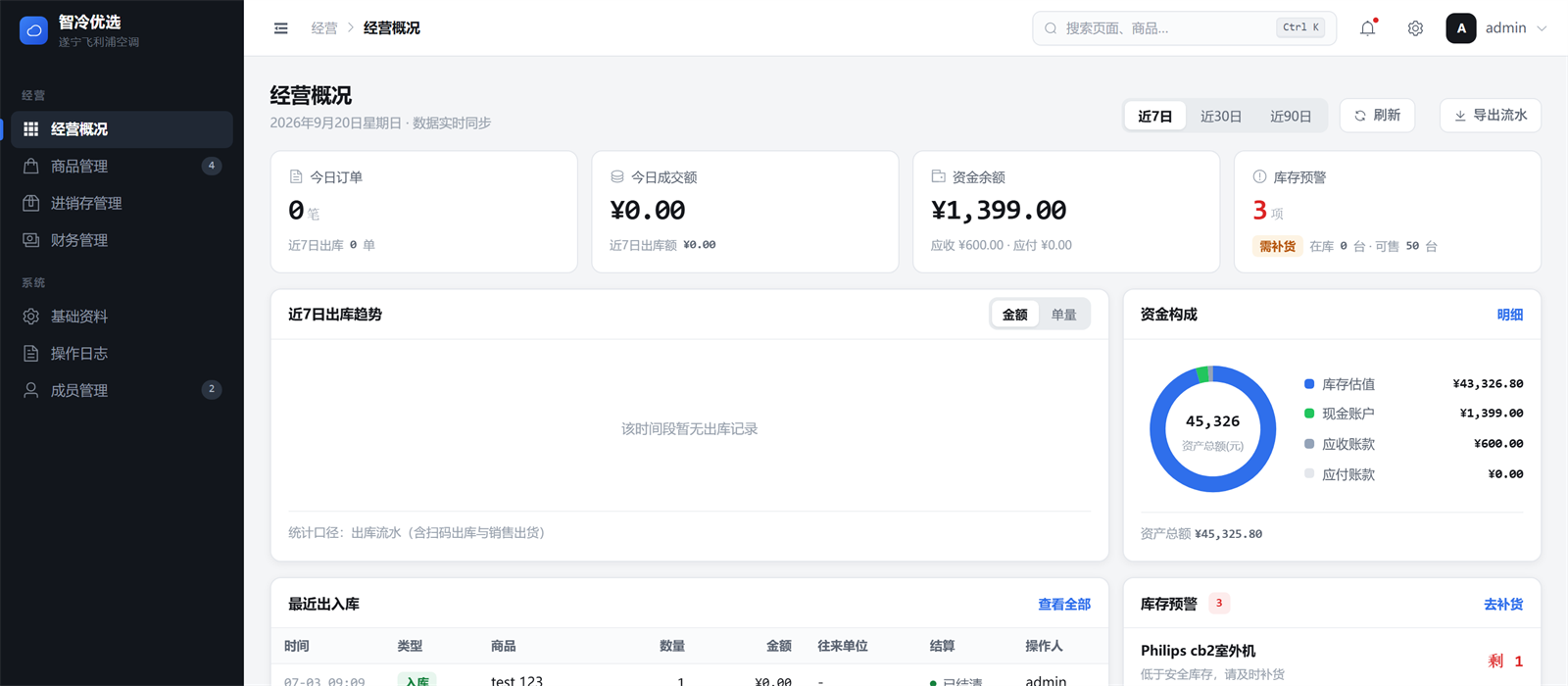Click the donut chart showing 45,326

[1213, 429]
